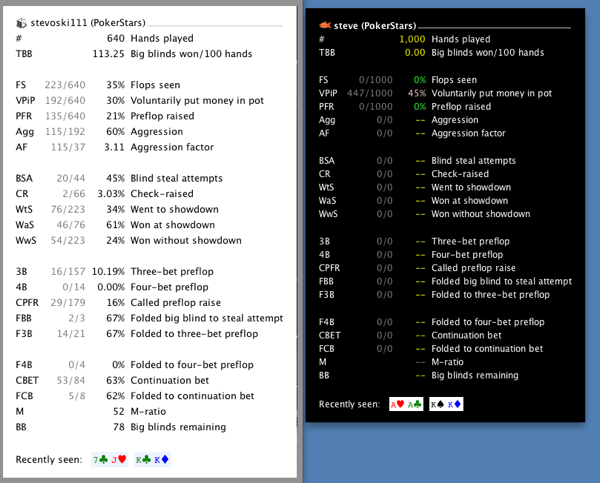Viewport: 600px width, 483px height.
Task: Select the A hearts A clubs hand in steve panel
Action: pyautogui.click(x=406, y=404)
